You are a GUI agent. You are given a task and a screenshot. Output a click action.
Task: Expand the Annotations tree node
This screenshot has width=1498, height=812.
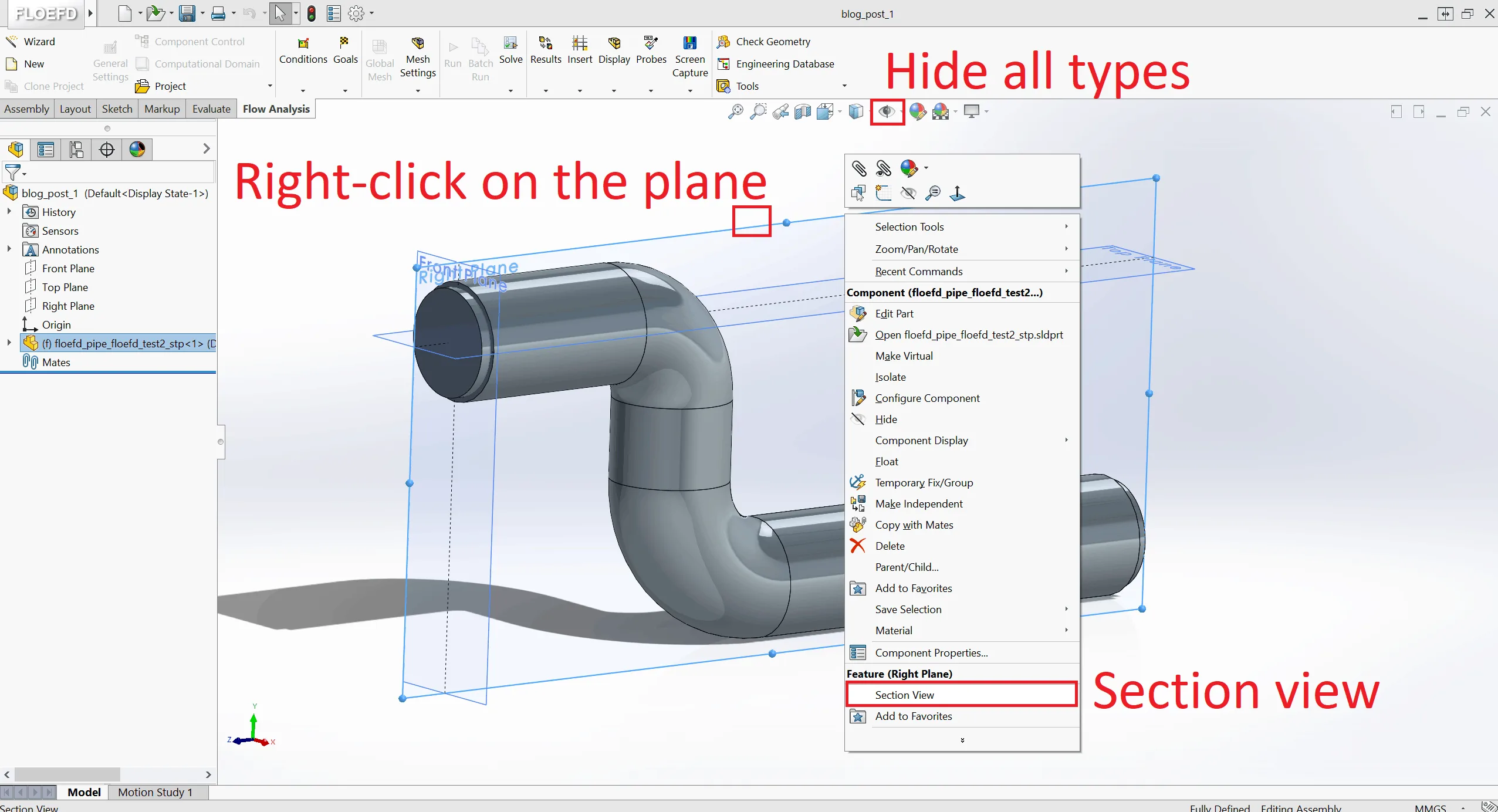click(x=9, y=249)
